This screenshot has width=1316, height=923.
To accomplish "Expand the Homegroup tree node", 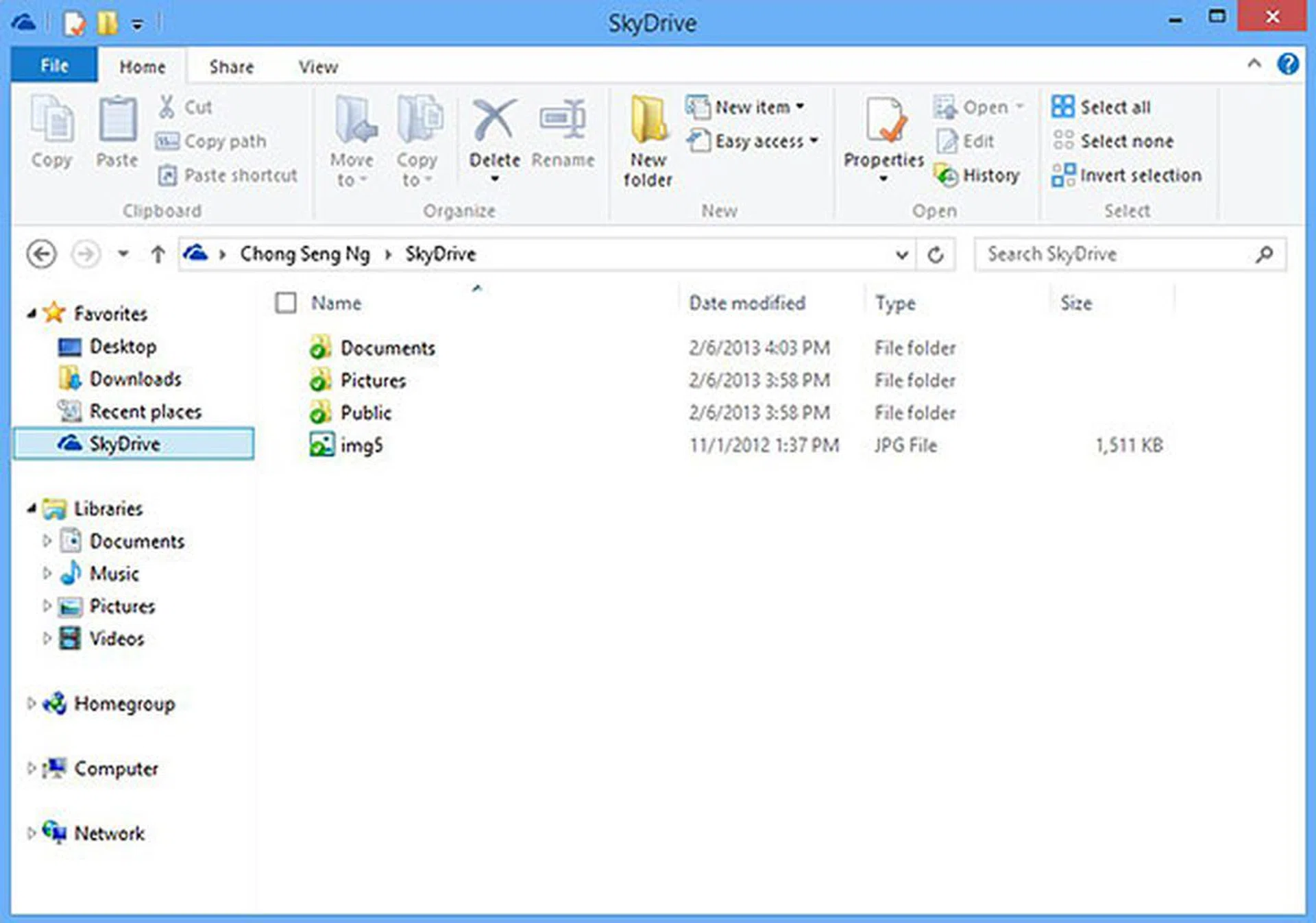I will (31, 704).
